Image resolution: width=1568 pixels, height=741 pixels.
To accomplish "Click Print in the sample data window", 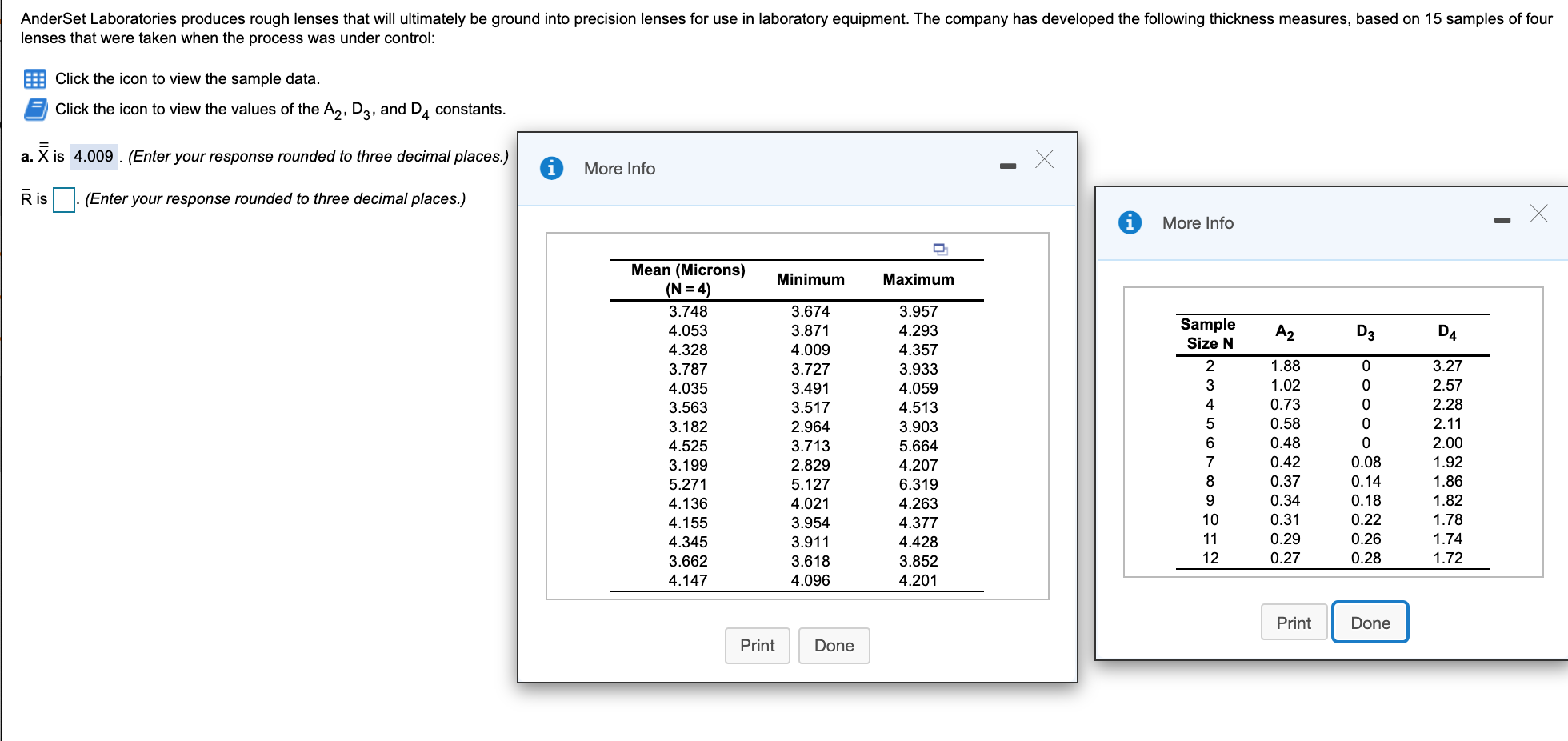I will click(757, 645).
